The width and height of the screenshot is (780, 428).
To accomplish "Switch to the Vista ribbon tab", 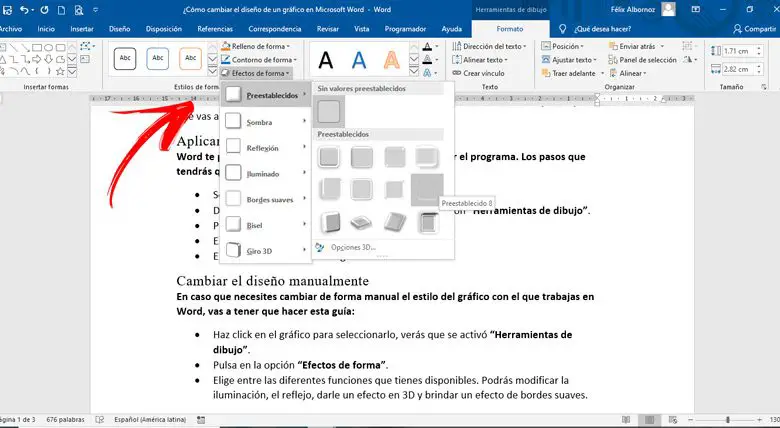I will tap(362, 29).
